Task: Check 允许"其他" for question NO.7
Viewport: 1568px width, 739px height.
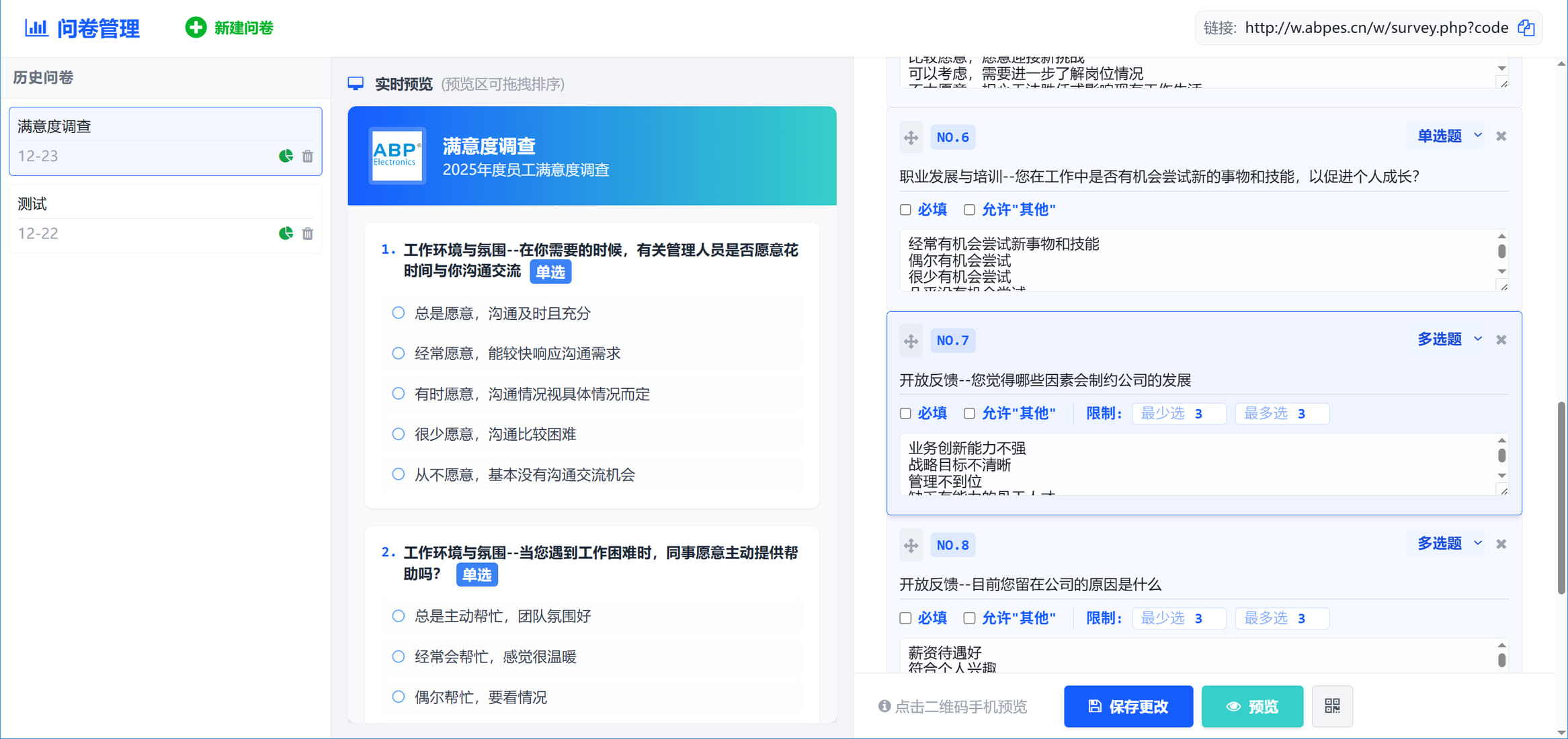Action: (969, 413)
